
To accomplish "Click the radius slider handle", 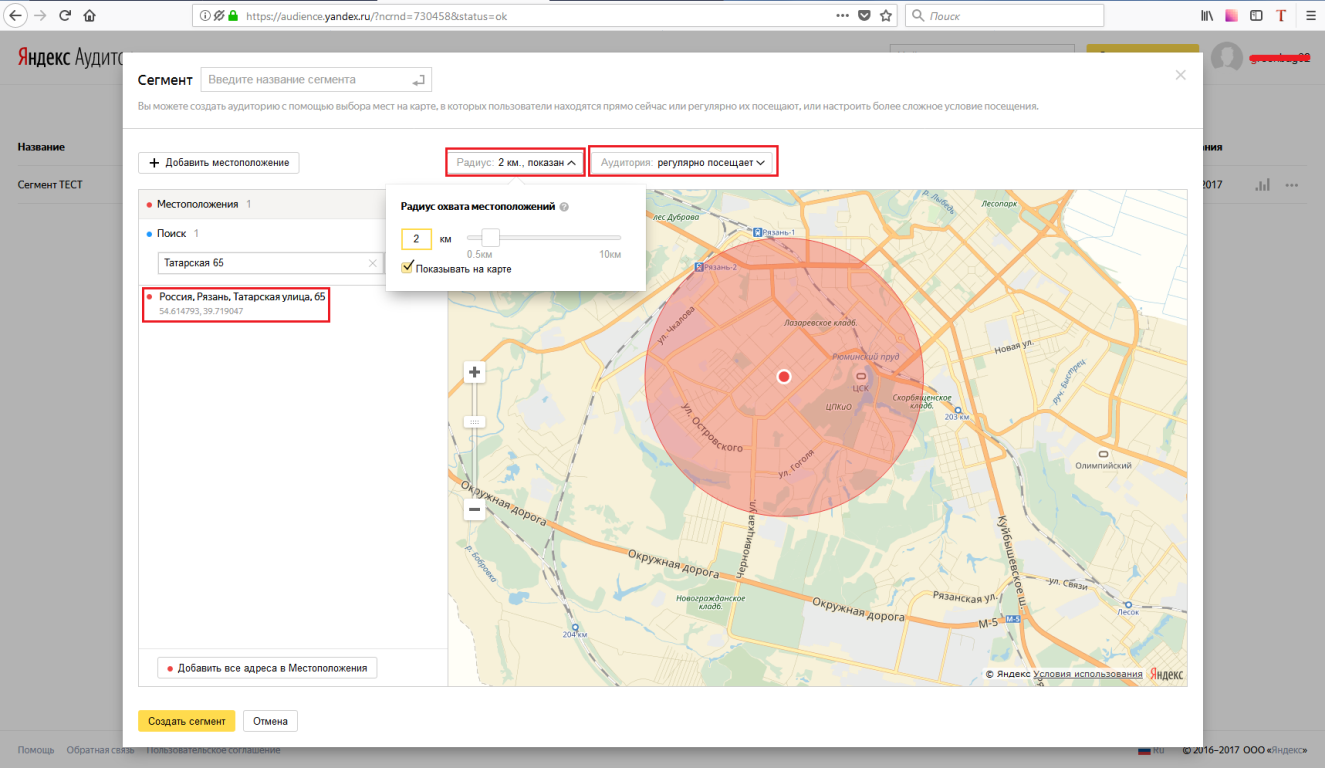I will pos(490,237).
